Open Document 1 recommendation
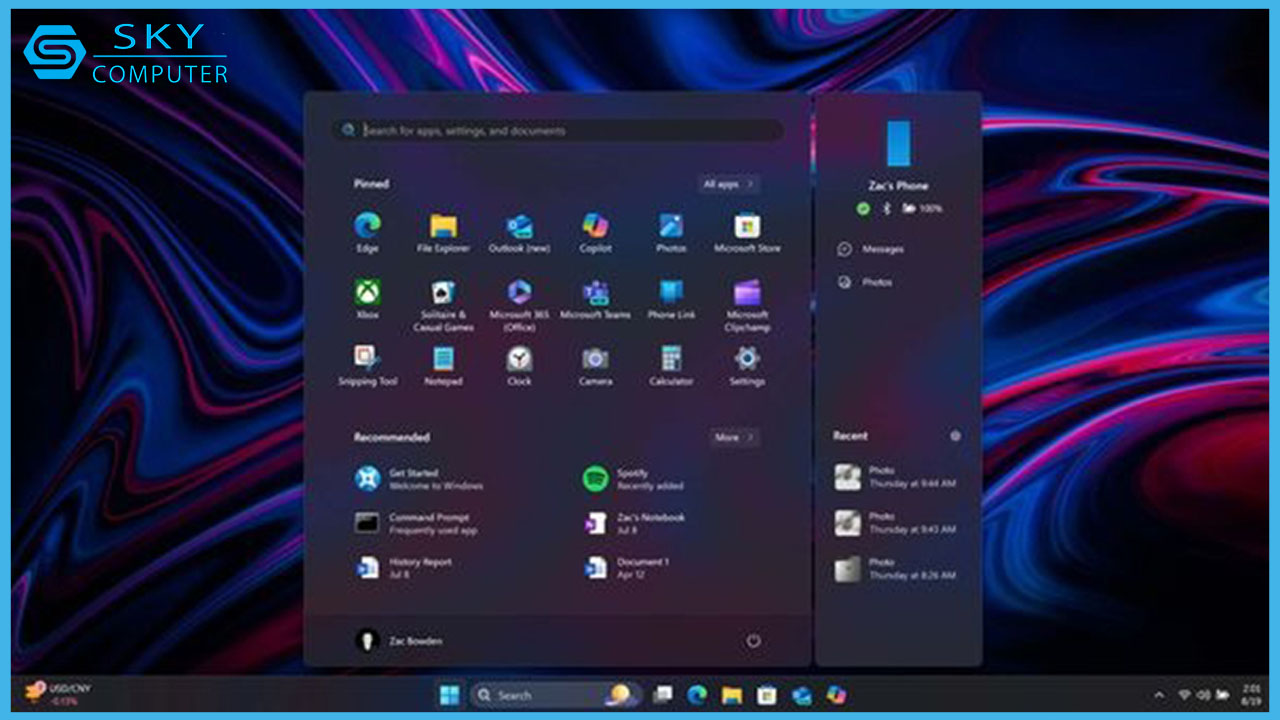This screenshot has width=1280, height=720. (x=627, y=567)
